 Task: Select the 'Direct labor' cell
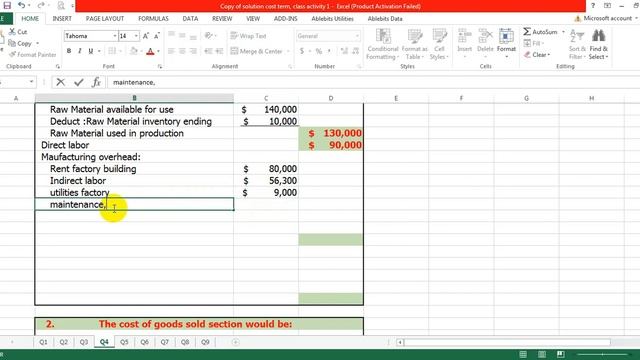tap(134, 145)
